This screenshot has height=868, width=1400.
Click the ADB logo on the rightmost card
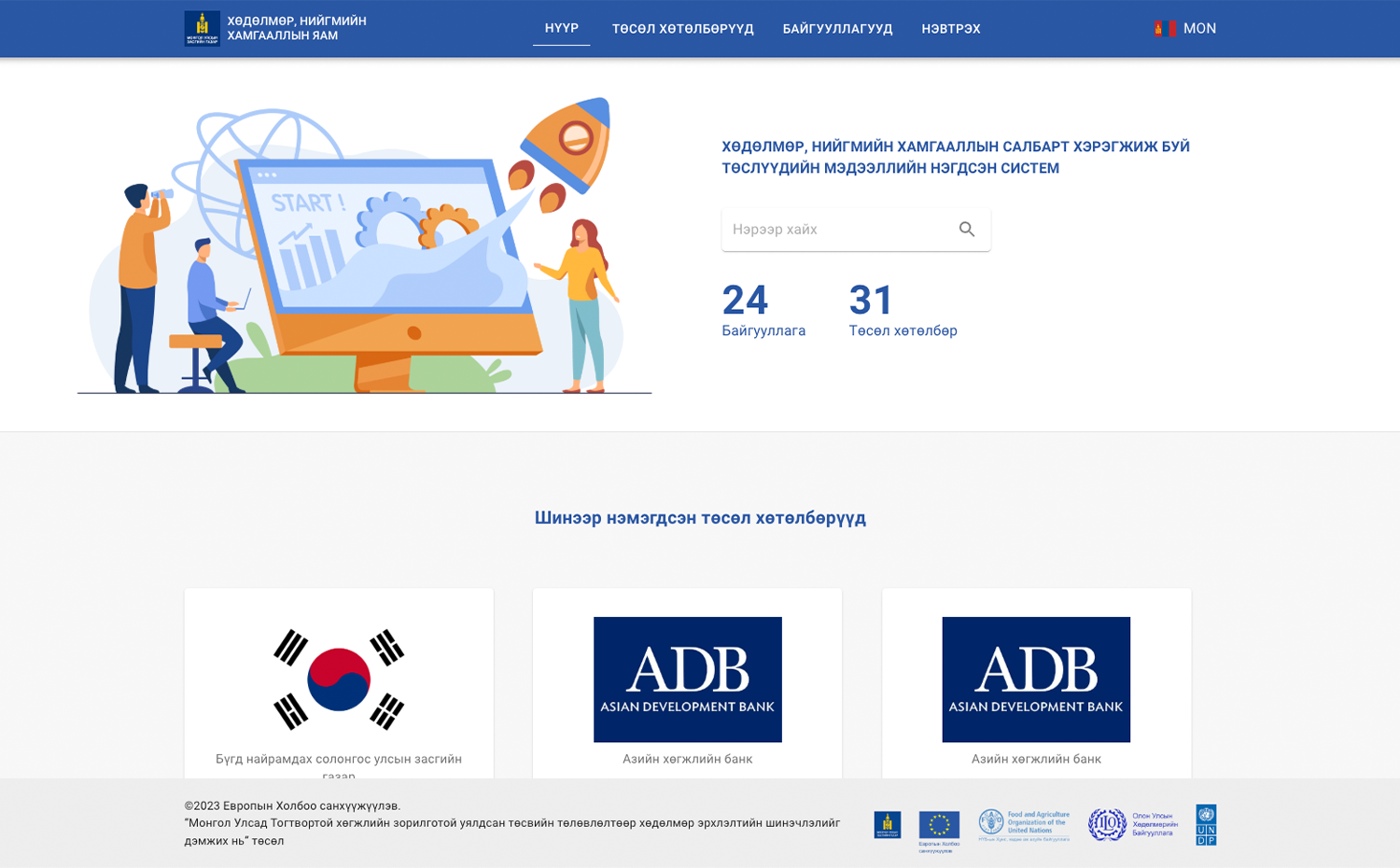[x=1037, y=679]
